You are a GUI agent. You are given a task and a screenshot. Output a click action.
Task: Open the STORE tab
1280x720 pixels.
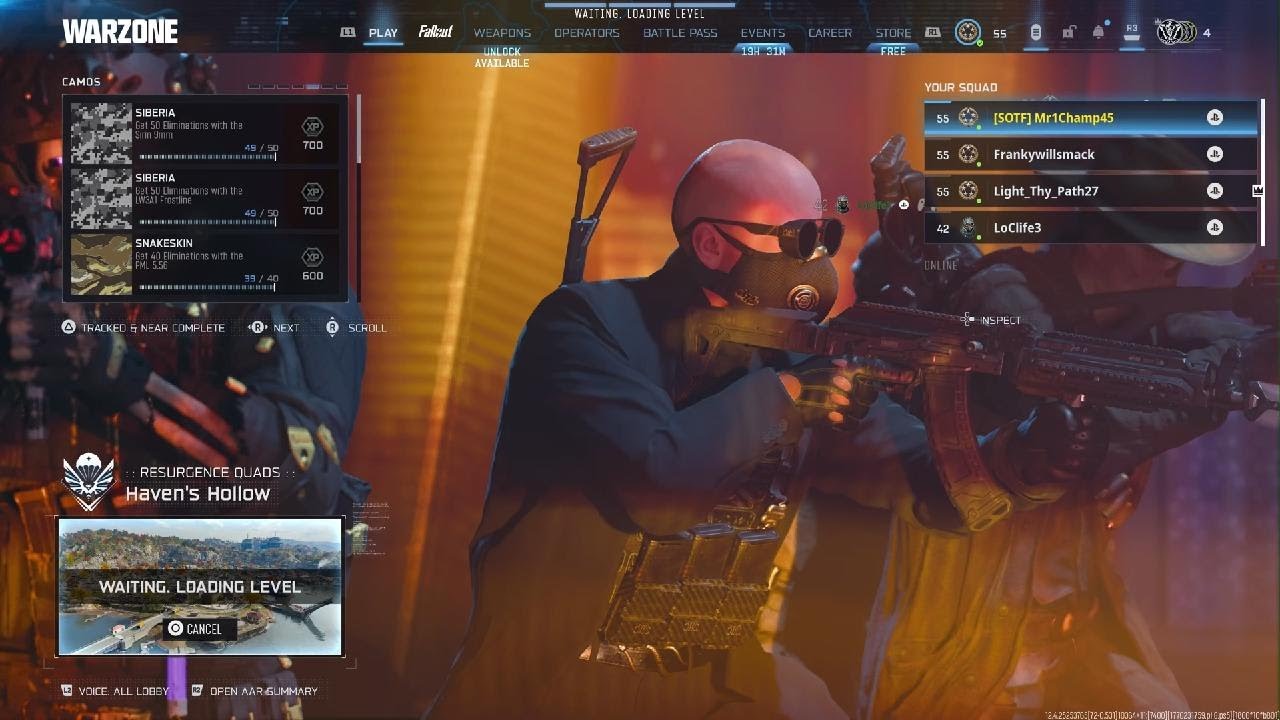[893, 33]
